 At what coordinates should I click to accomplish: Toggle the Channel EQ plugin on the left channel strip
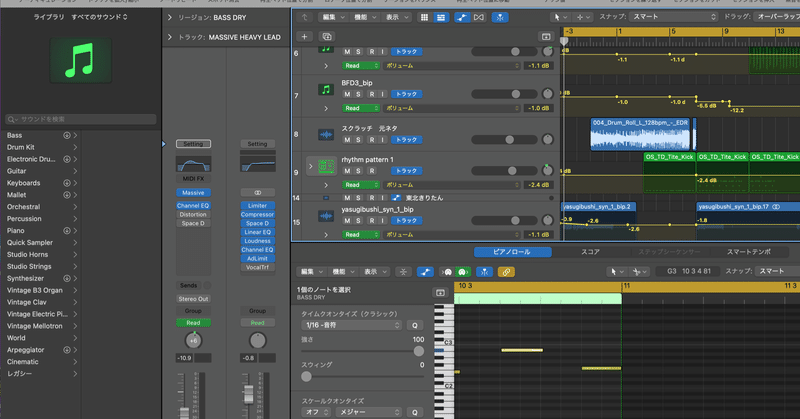[x=193, y=206]
